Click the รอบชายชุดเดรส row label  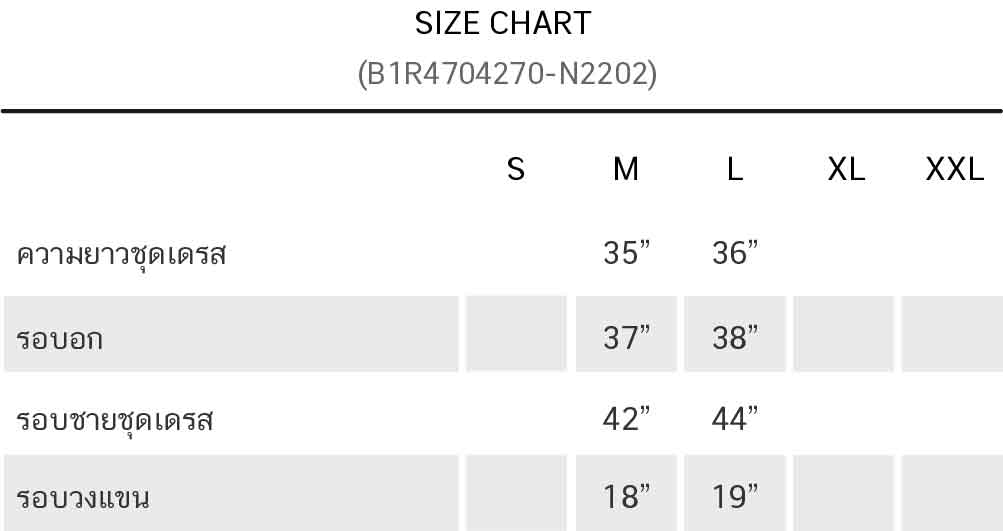coord(115,420)
